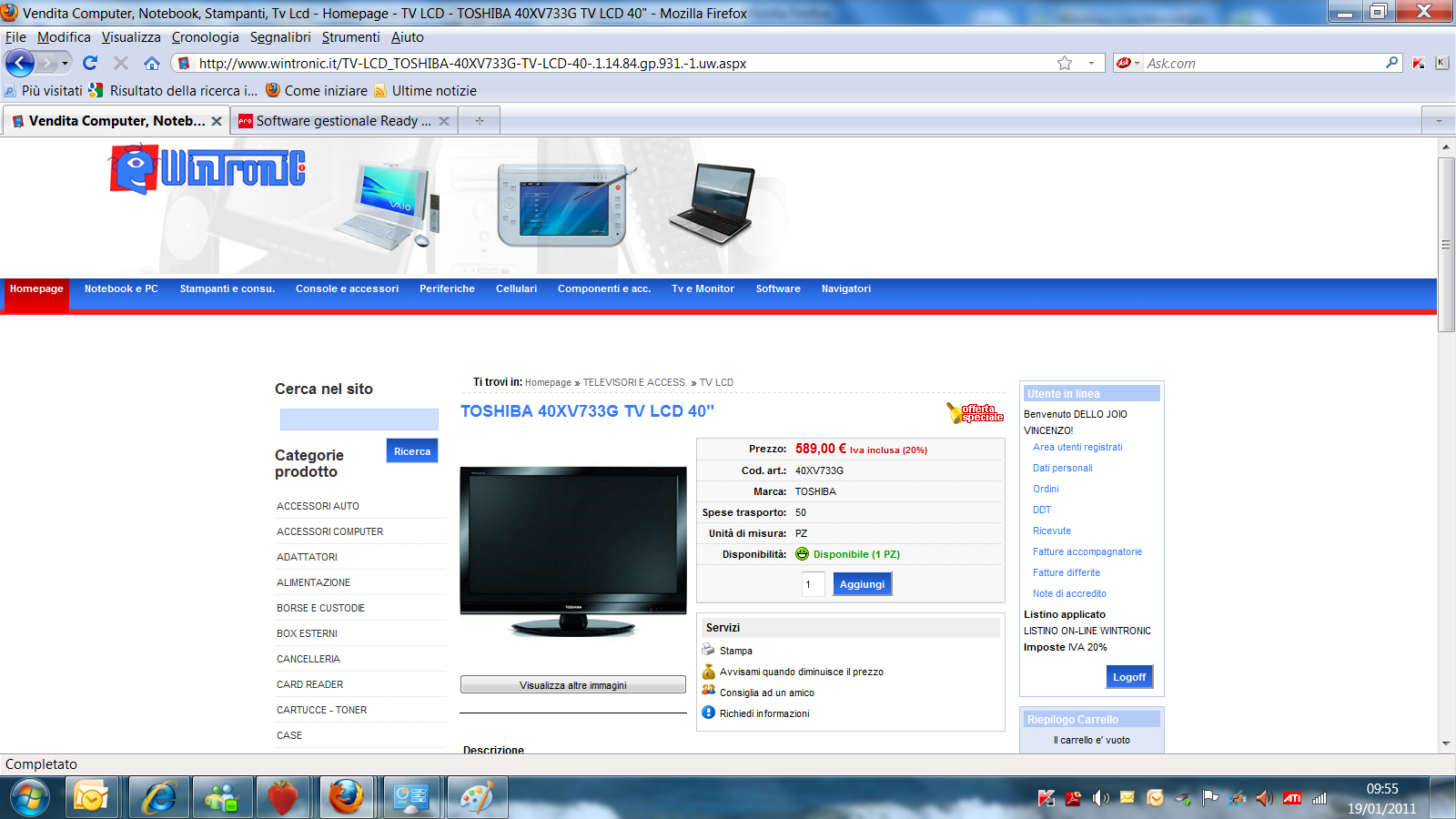Viewport: 1456px width, 819px height.
Task: Click the Stampa printer icon
Action: pyautogui.click(x=708, y=650)
